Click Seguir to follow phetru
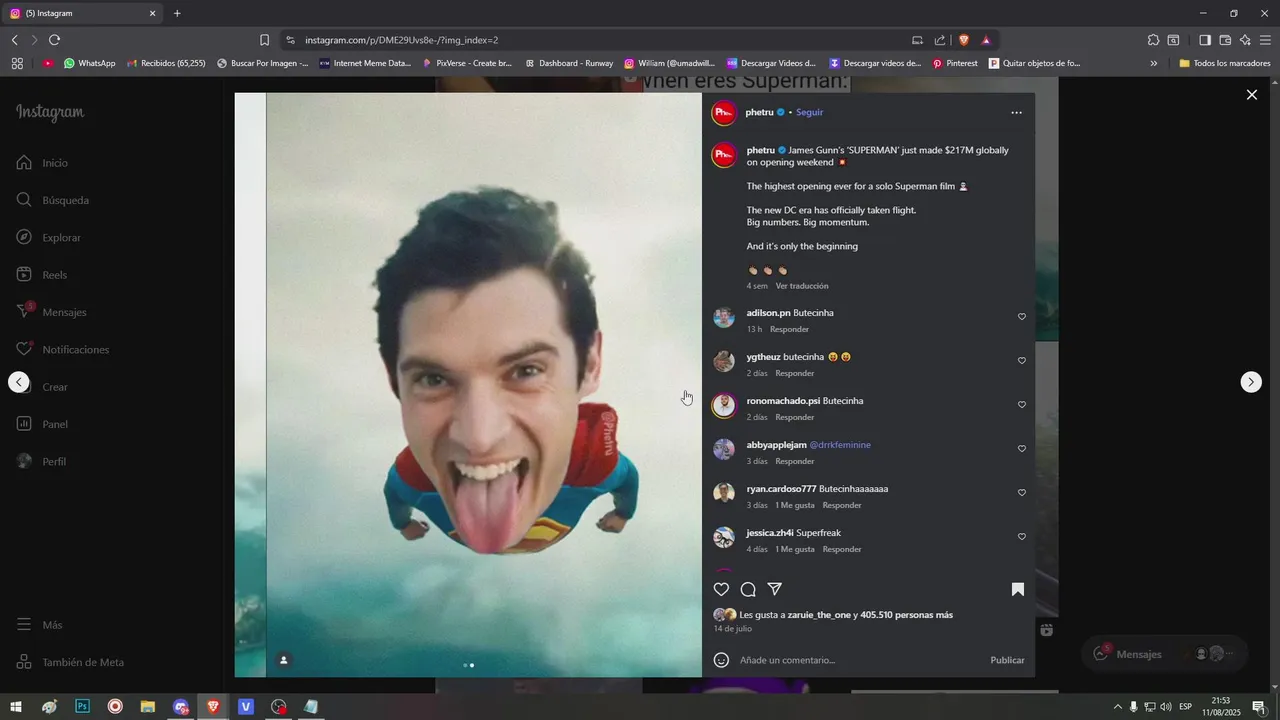 (x=810, y=113)
